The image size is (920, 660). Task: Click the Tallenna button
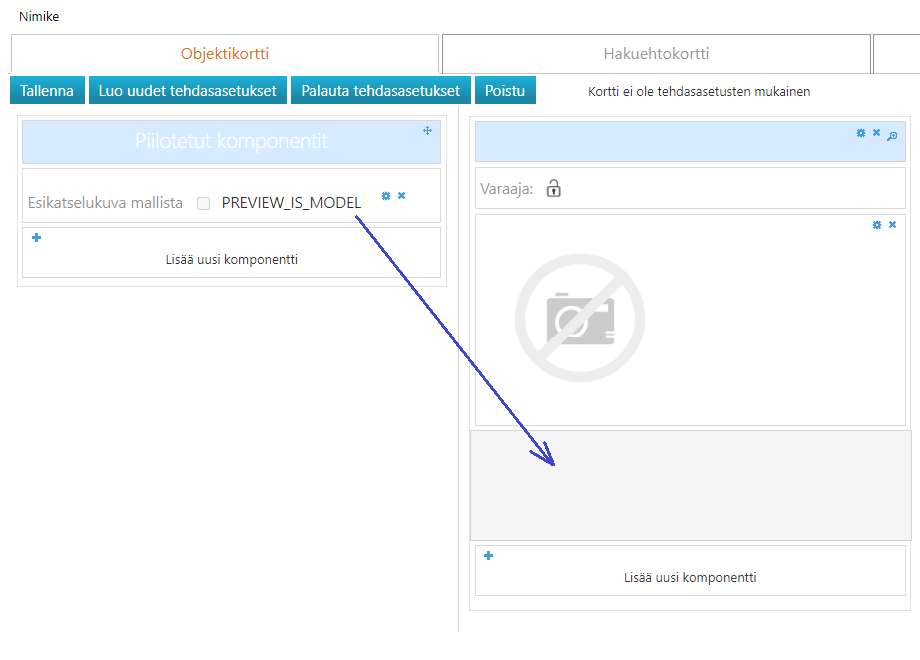(x=47, y=91)
